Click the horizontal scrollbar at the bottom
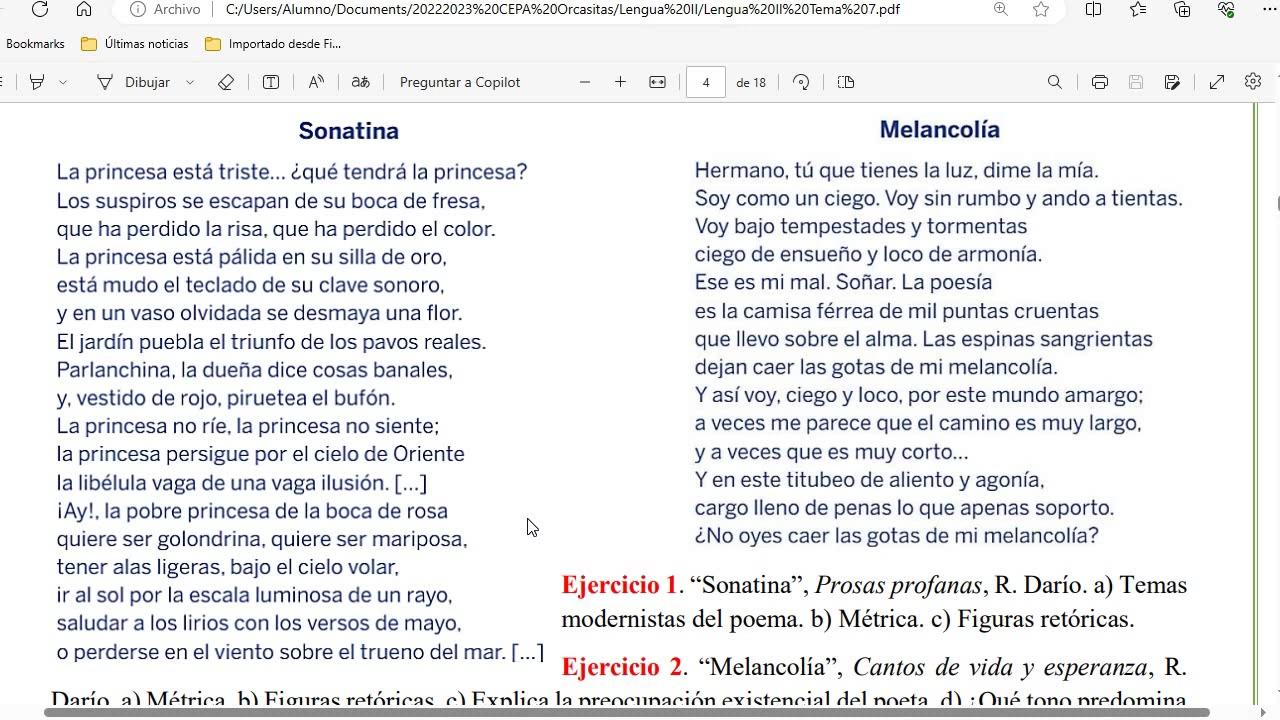1280x720 pixels. (627, 713)
